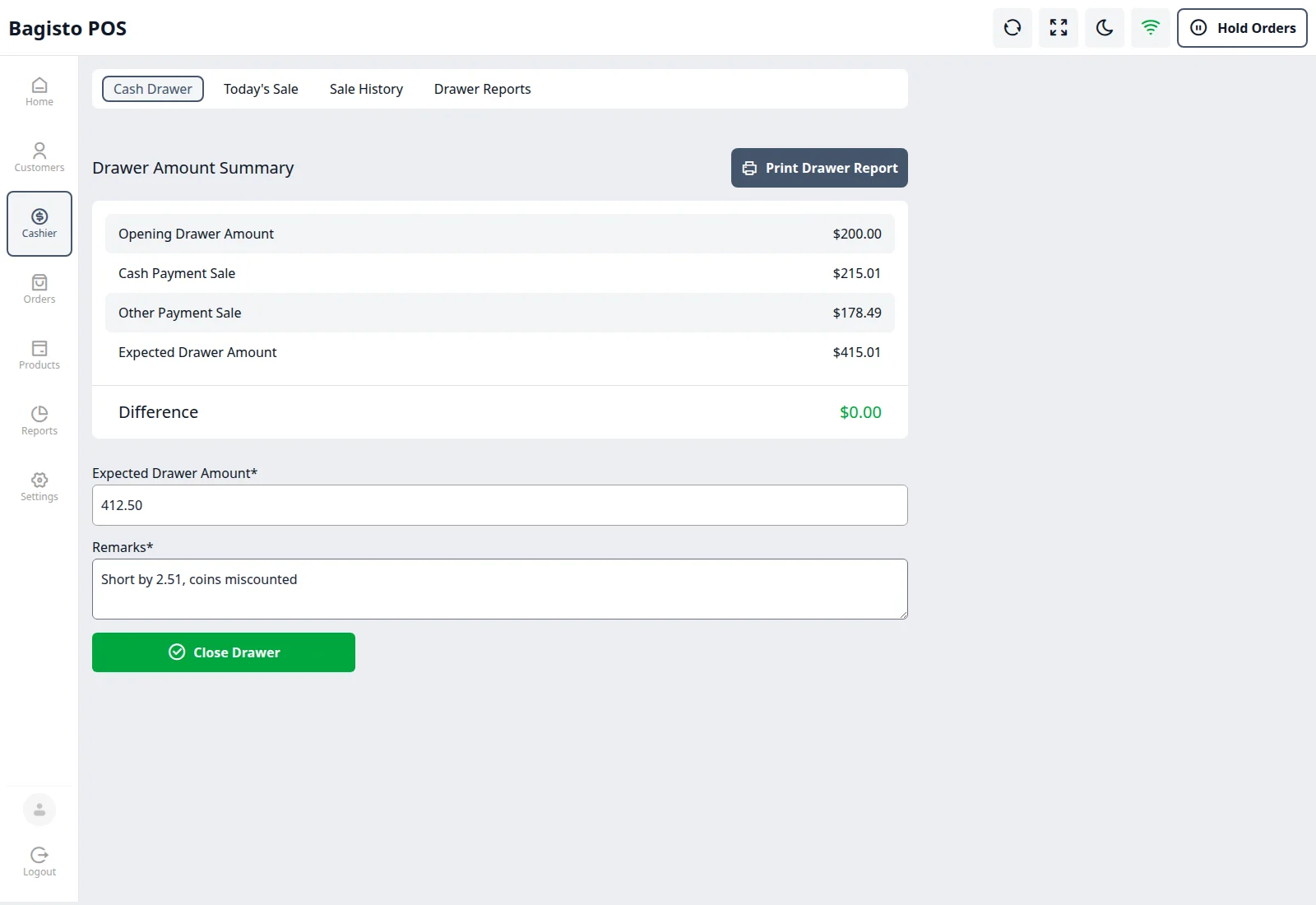This screenshot has width=1316, height=905.
Task: Click the user profile avatar
Action: [x=39, y=810]
